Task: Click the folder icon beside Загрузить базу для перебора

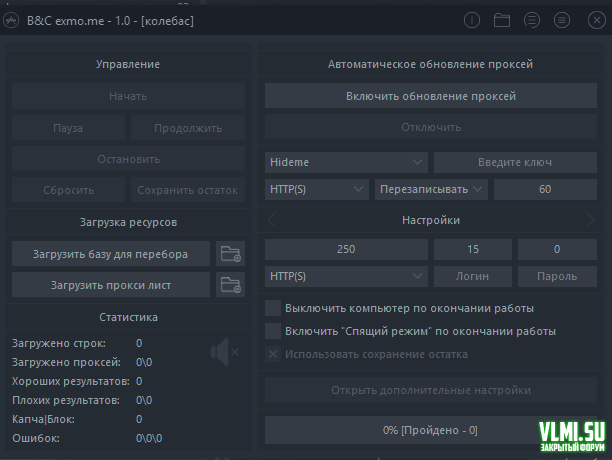Action: [x=230, y=253]
